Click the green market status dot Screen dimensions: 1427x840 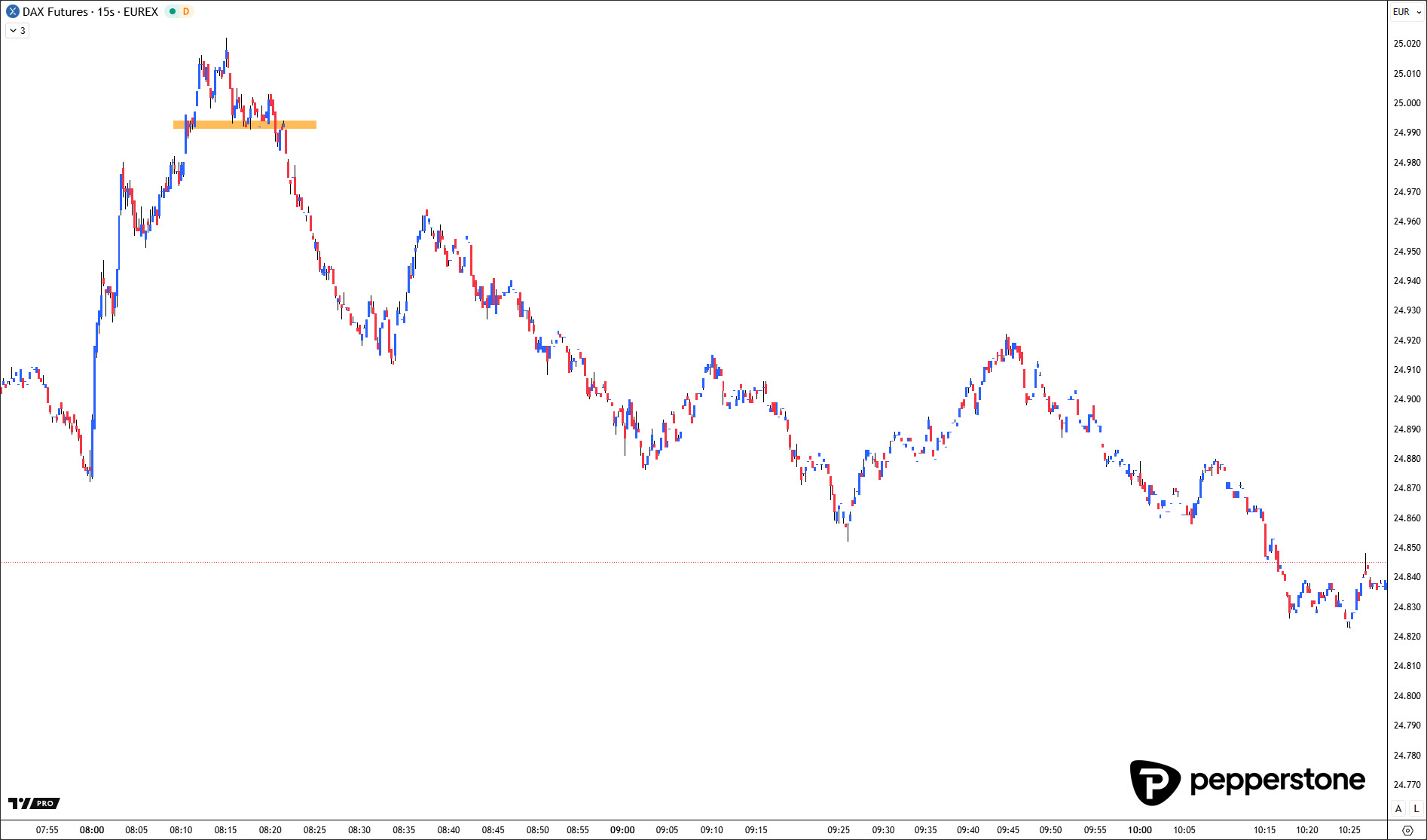pyautogui.click(x=173, y=12)
